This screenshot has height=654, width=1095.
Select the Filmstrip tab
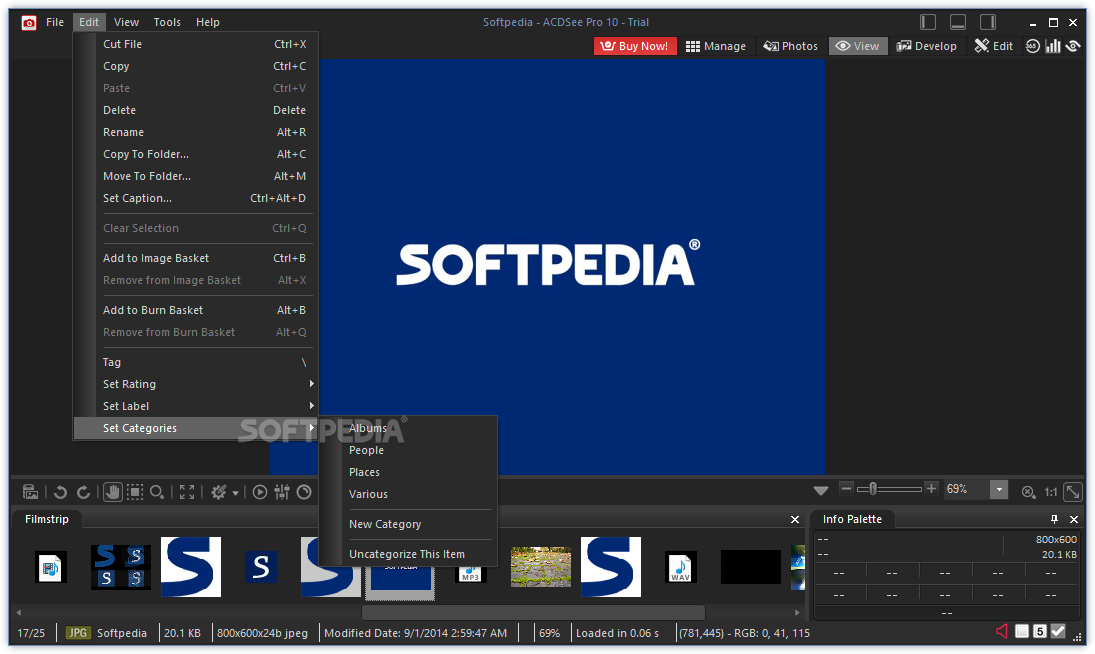coord(47,519)
